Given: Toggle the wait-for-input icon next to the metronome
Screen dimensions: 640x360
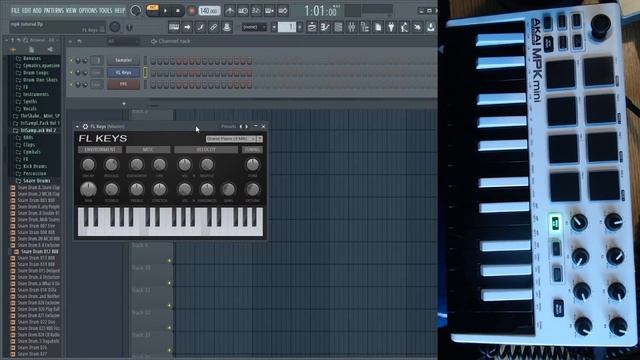Looking at the screenshot, I should point(243,11).
